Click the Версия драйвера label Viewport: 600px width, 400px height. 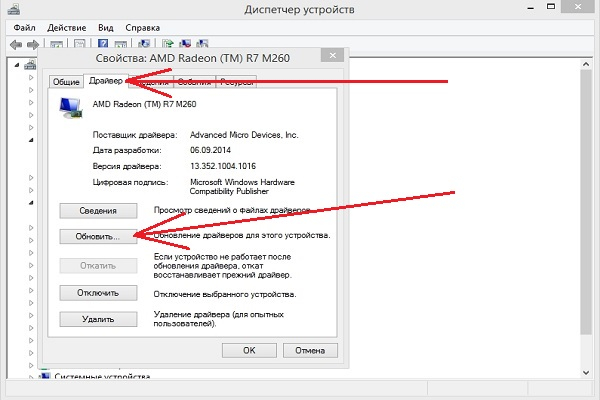tap(127, 166)
